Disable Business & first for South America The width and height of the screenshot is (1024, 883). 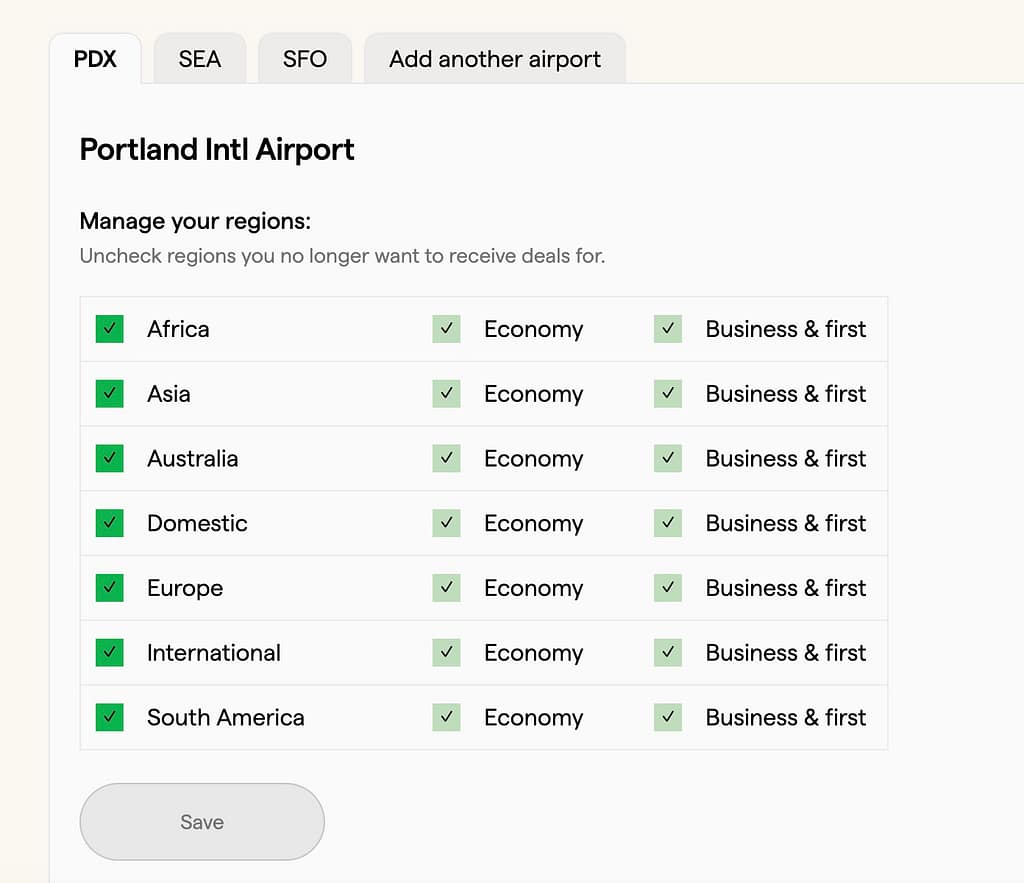[x=667, y=717]
